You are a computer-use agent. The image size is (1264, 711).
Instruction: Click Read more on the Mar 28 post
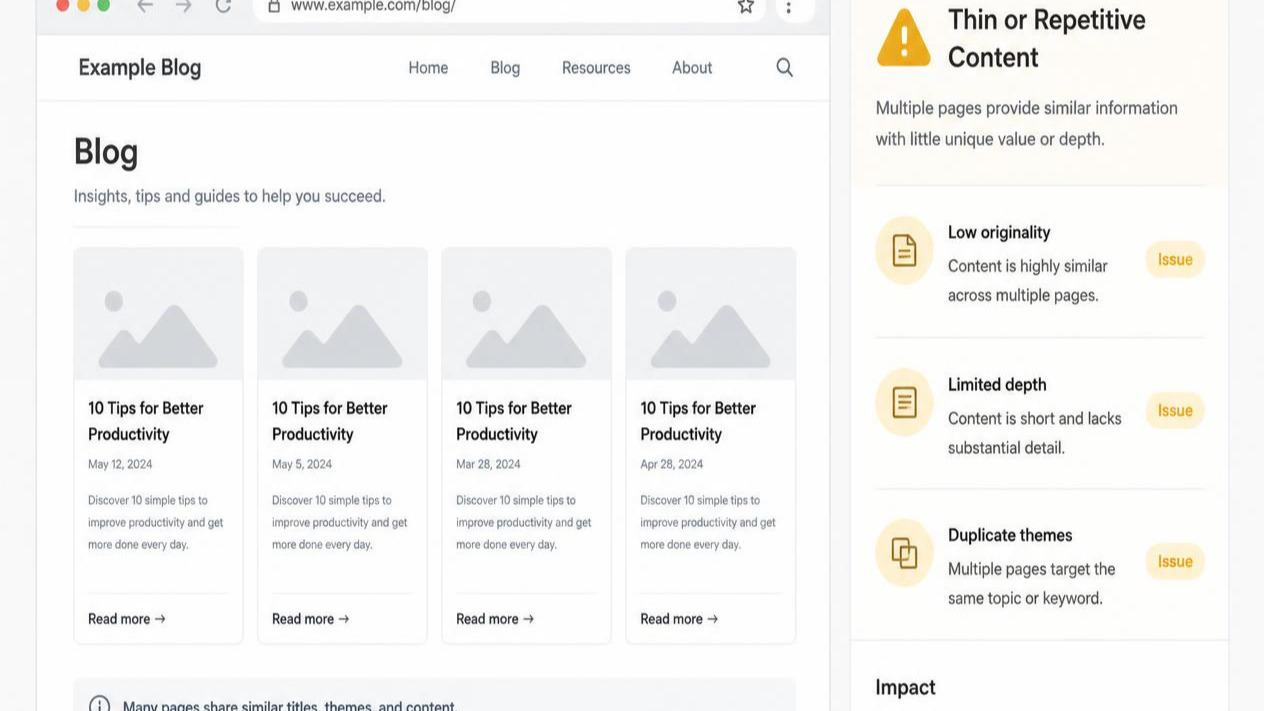[495, 619]
